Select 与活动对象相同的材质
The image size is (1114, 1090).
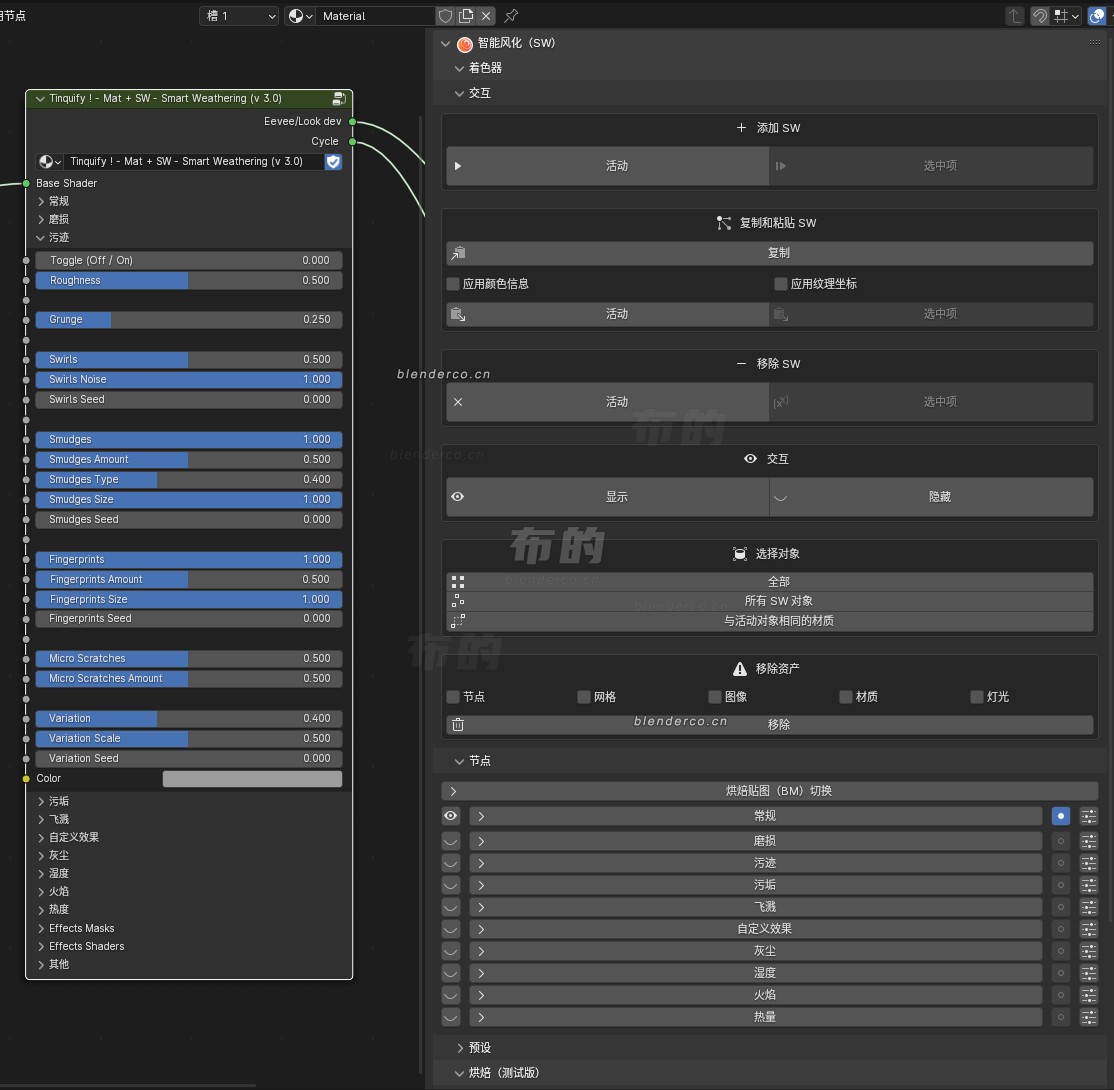(x=769, y=621)
